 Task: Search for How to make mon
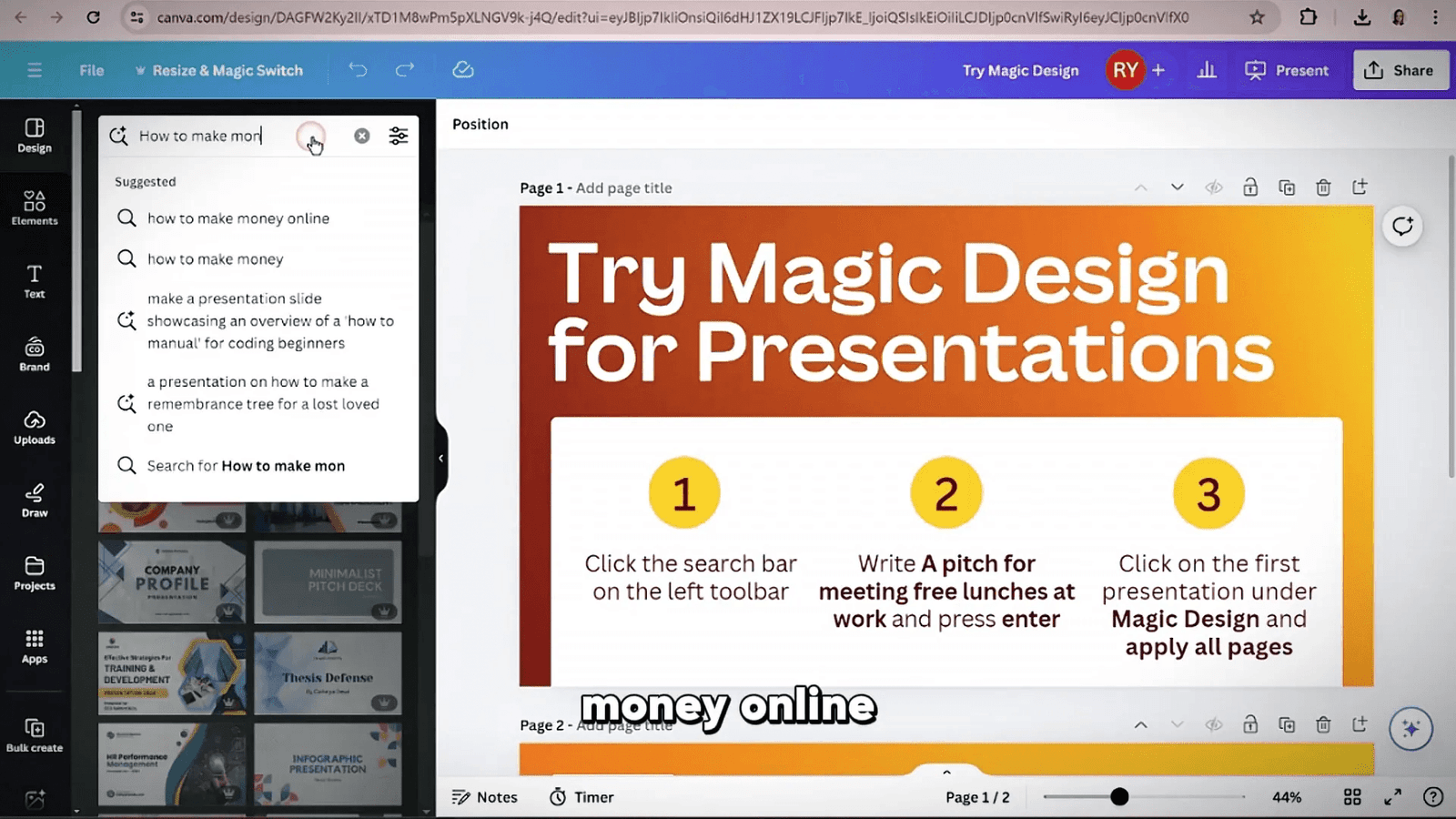click(x=258, y=466)
